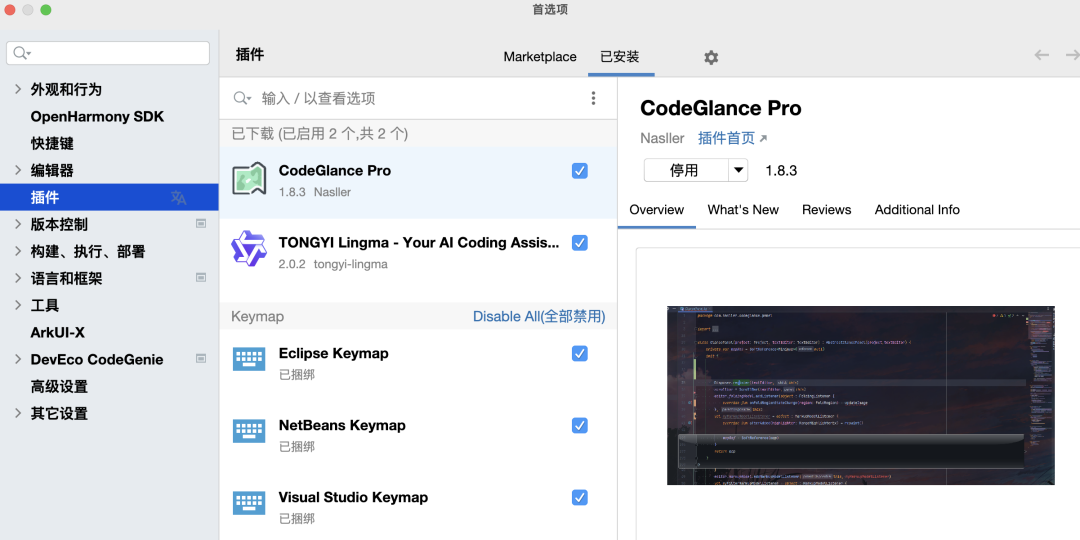Image resolution: width=1080 pixels, height=540 pixels.
Task: Open the plugin list options three-dot menu
Action: (x=593, y=98)
